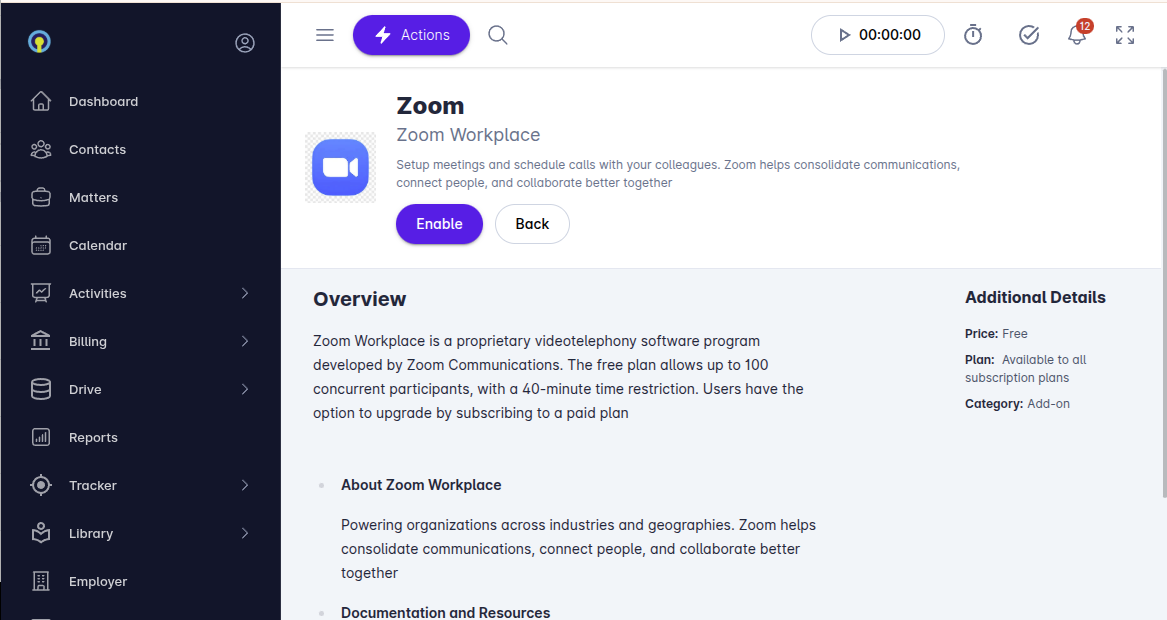Image resolution: width=1167 pixels, height=620 pixels.
Task: Open Dashboard from the sidebar
Action: coord(103,101)
